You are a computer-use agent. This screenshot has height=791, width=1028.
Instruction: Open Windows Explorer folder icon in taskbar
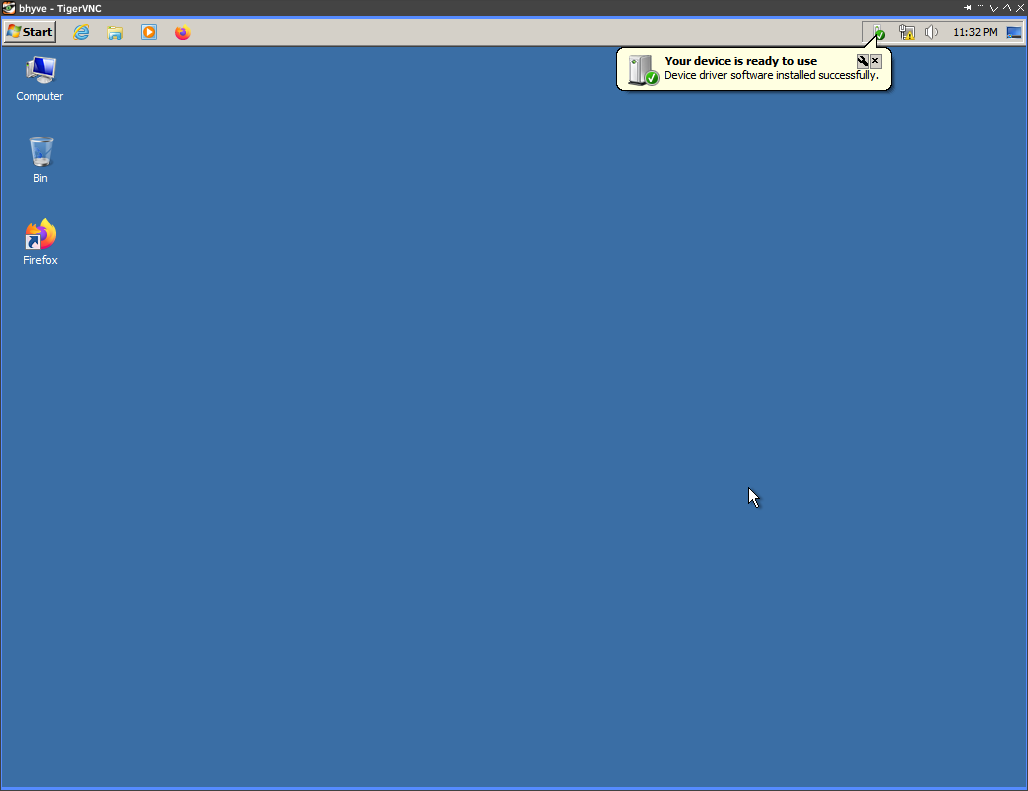[x=115, y=32]
